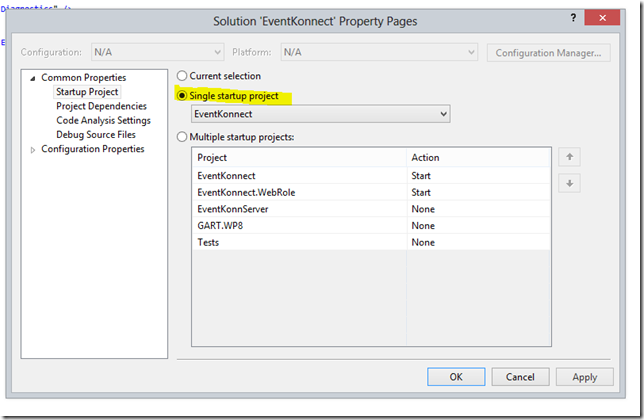
Task: Open the Project Dependencies page
Action: pos(101,106)
